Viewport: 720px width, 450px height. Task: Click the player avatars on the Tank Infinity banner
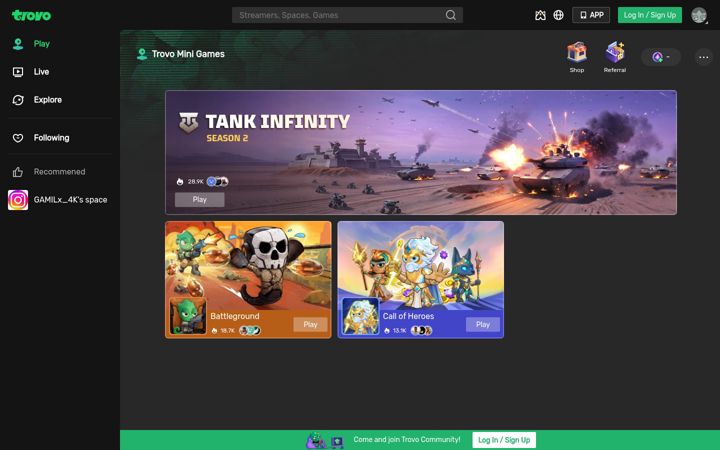[218, 181]
